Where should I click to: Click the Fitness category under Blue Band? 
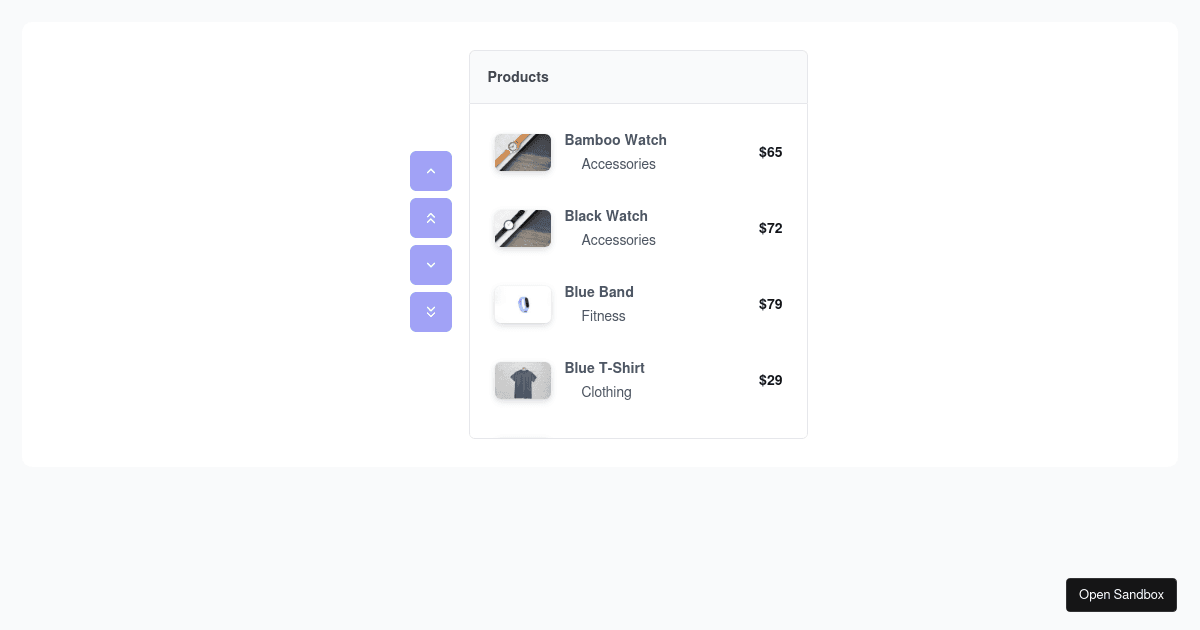[x=603, y=316]
